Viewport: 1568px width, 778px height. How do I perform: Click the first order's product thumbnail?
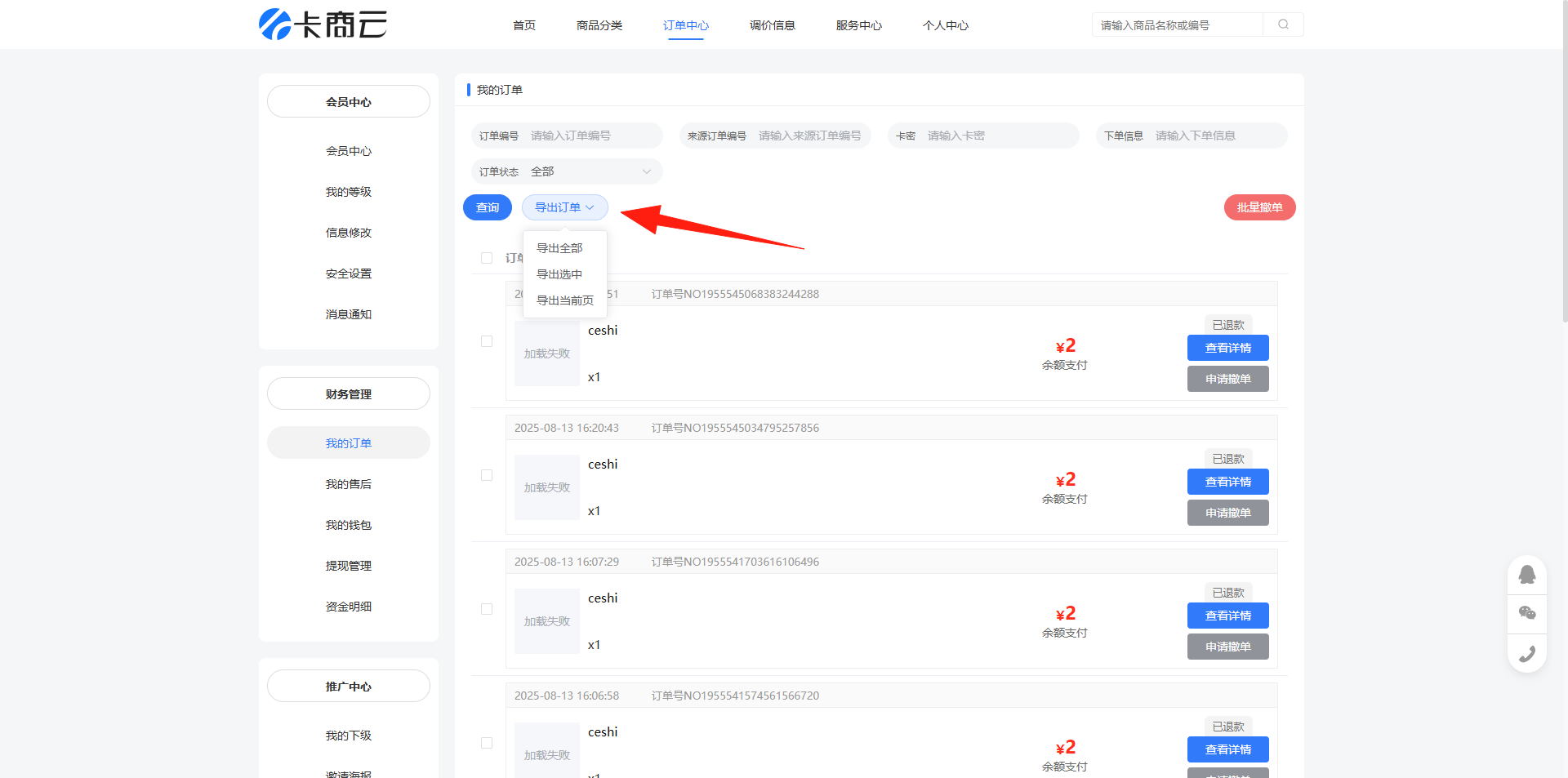tap(547, 353)
